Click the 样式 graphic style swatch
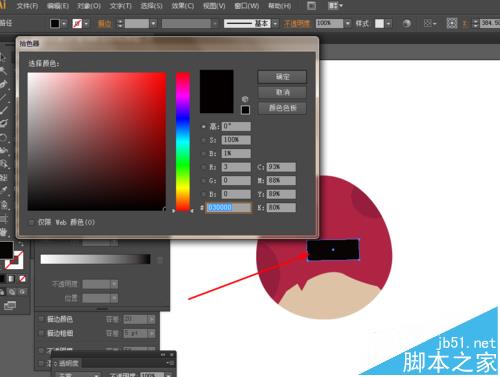 click(379, 23)
